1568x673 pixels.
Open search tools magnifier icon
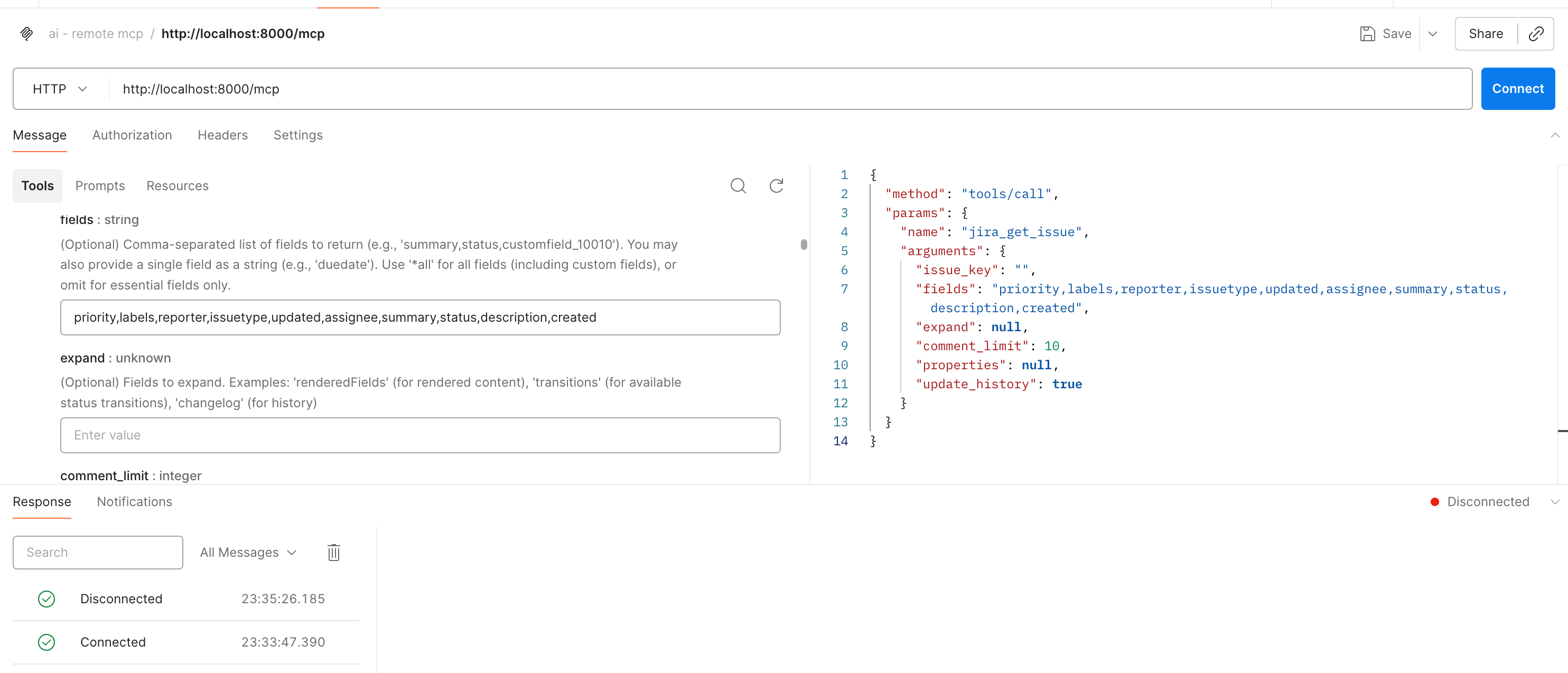point(738,185)
